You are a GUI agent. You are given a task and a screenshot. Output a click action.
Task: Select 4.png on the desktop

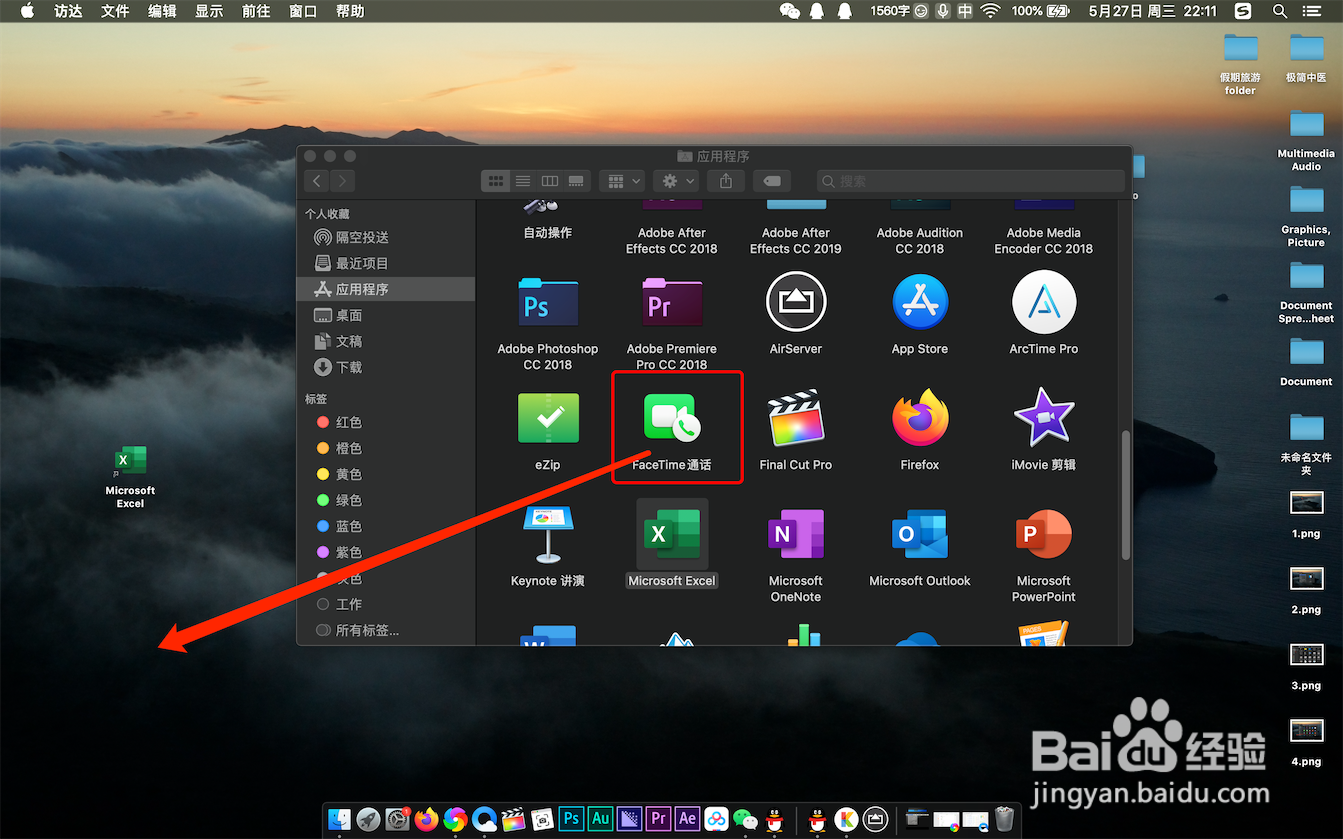(x=1306, y=742)
